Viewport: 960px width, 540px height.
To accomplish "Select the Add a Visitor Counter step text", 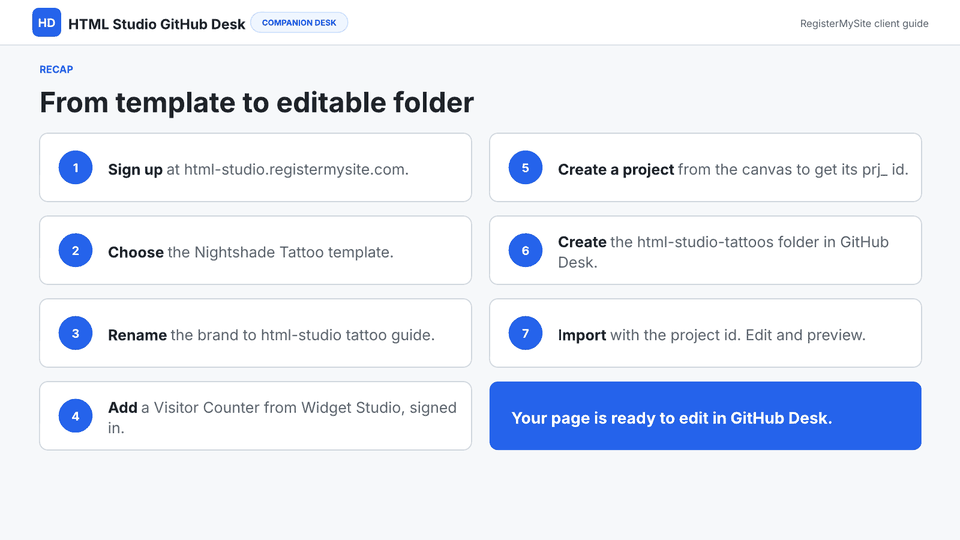I will pyautogui.click(x=282, y=417).
